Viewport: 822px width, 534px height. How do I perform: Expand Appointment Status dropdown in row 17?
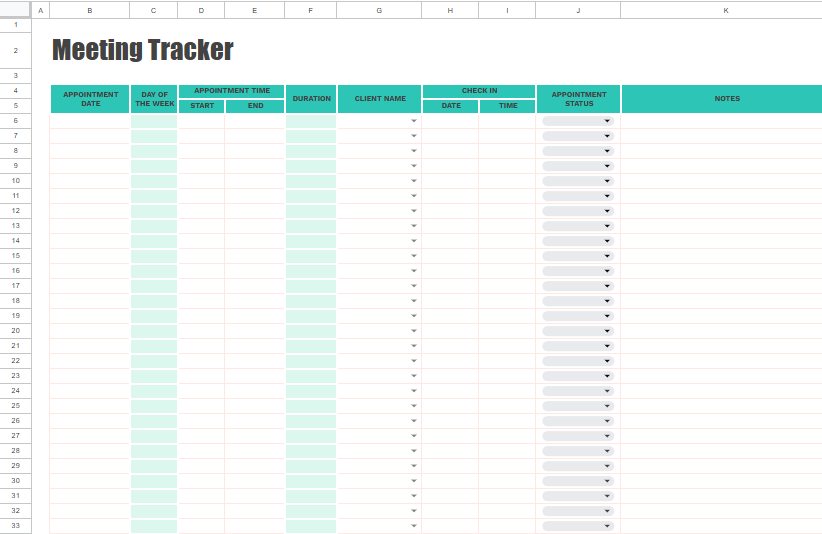578,286
